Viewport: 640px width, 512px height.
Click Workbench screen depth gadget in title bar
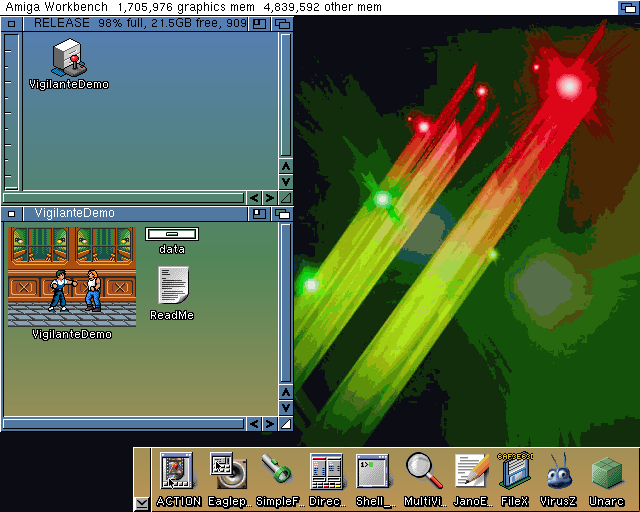coord(628,7)
